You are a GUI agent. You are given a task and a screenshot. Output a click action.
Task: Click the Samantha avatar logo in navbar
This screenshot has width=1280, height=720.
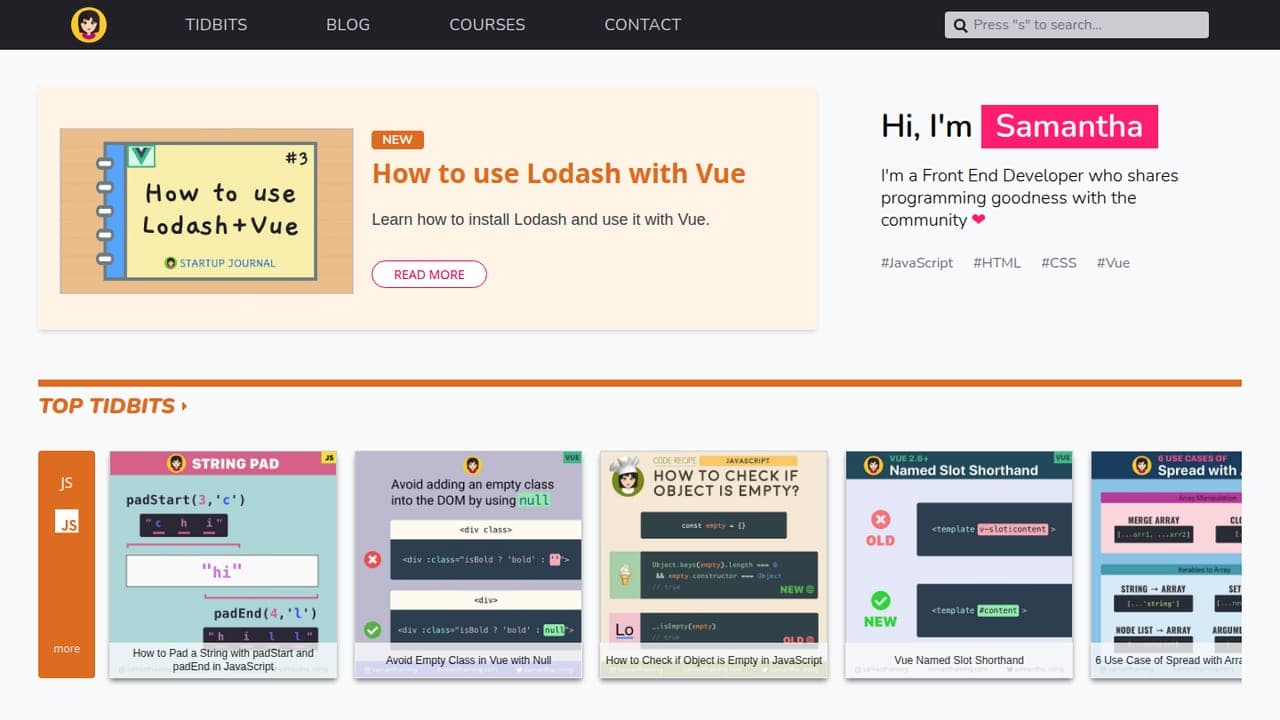click(x=89, y=25)
